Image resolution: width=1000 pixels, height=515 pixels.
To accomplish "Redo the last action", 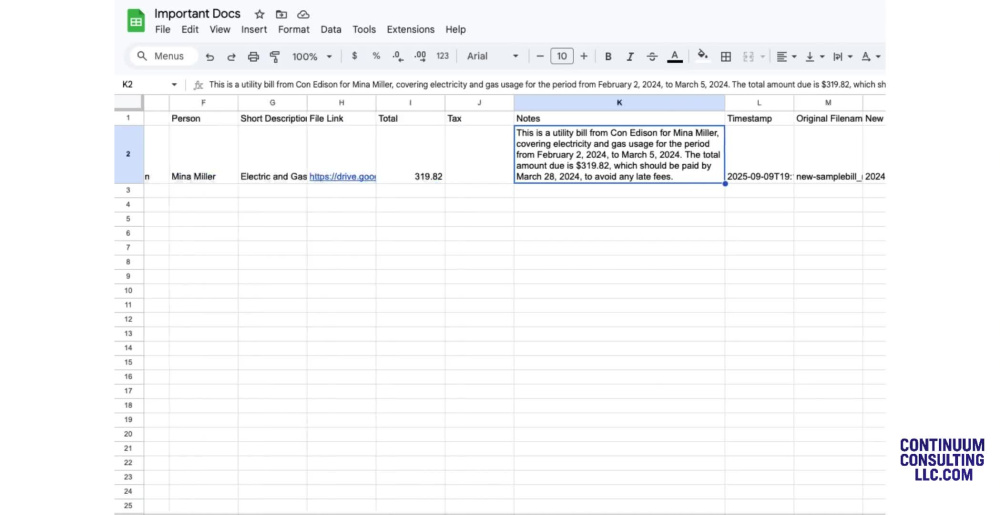I will click(232, 57).
